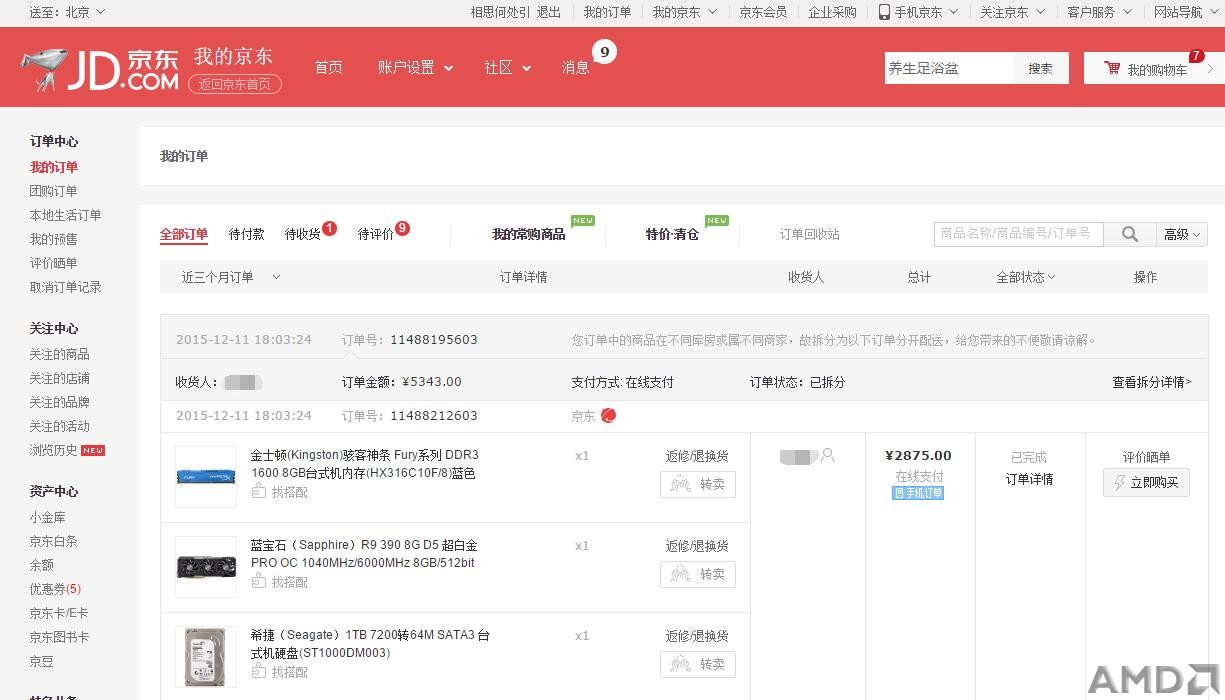Open 消息 messages in the navigation bar
The height and width of the screenshot is (700, 1225).
[576, 67]
